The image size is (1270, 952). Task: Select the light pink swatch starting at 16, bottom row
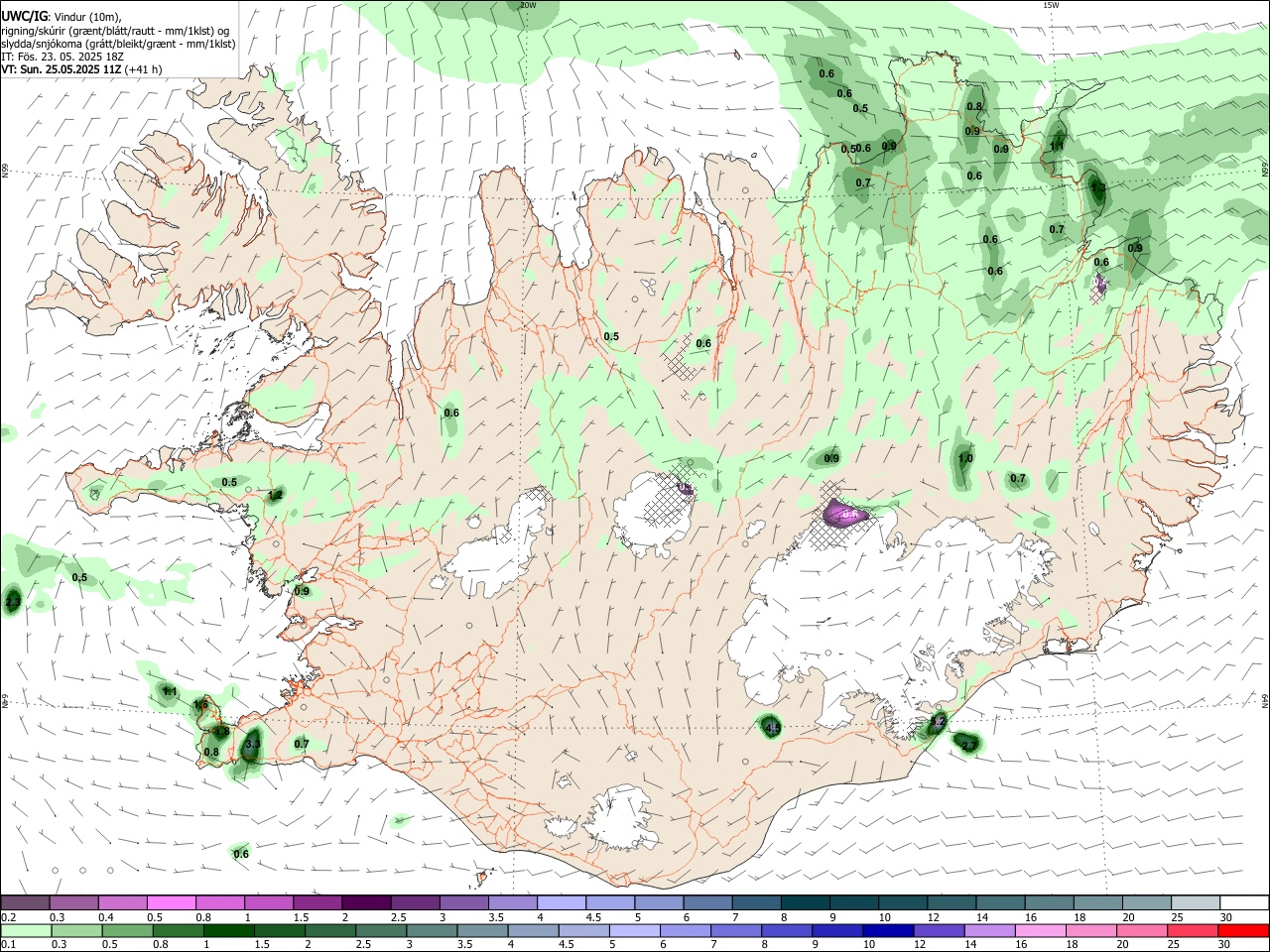click(x=1039, y=931)
